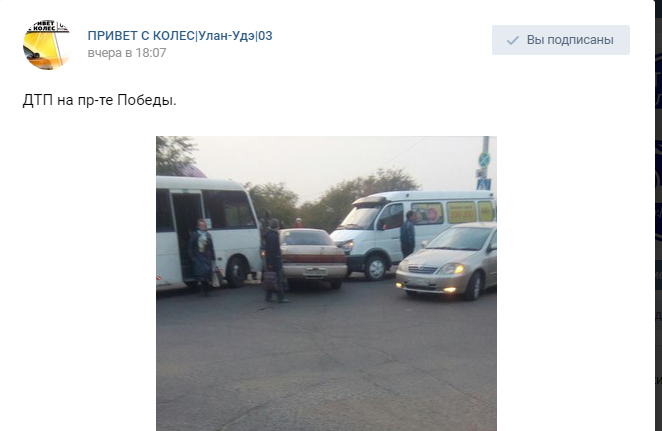Click the beige sedan in the photo center
The image size is (662, 431).
[312, 258]
